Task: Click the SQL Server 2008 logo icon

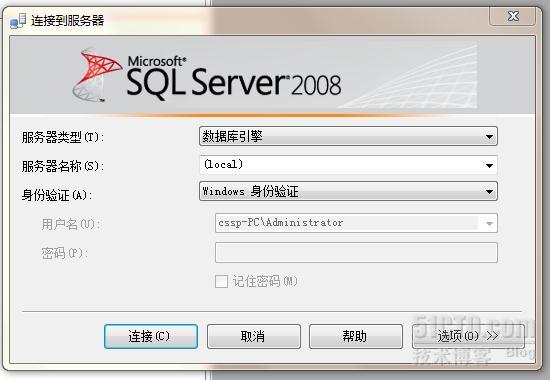Action: point(97,75)
